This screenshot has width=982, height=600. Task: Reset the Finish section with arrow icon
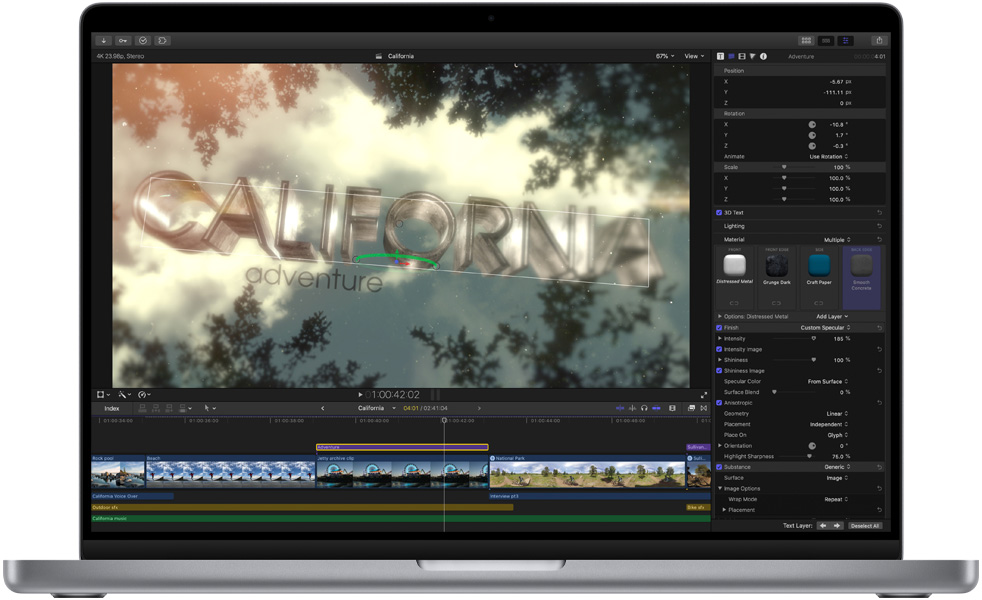coord(879,328)
